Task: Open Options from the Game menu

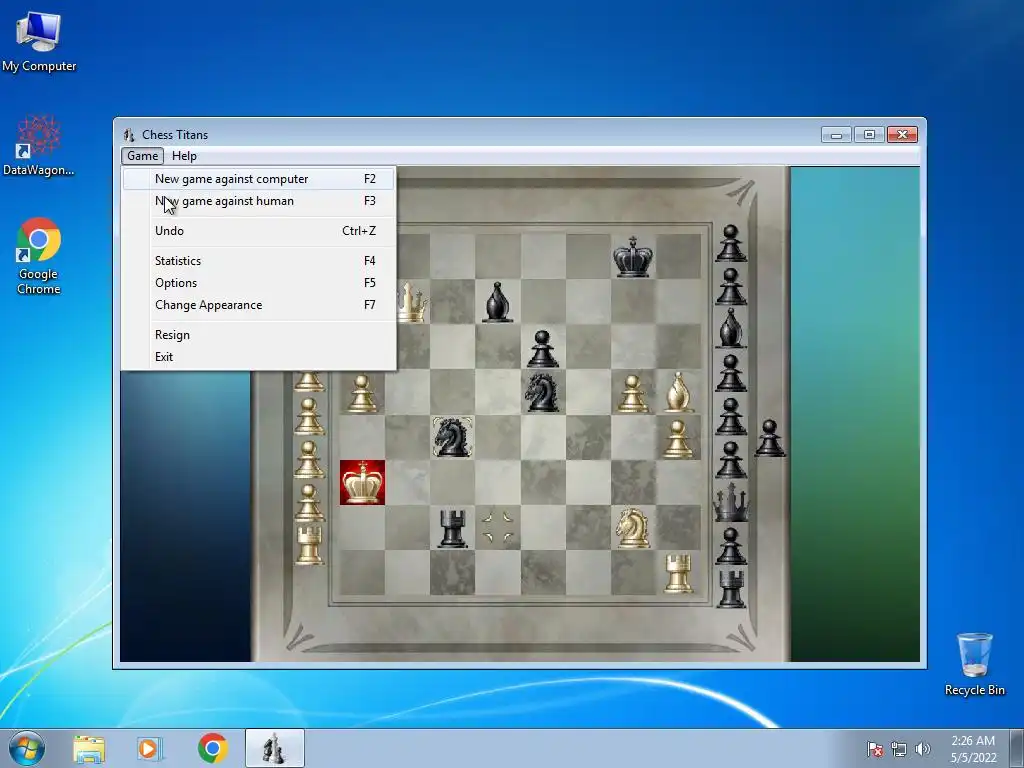Action: [259, 283]
